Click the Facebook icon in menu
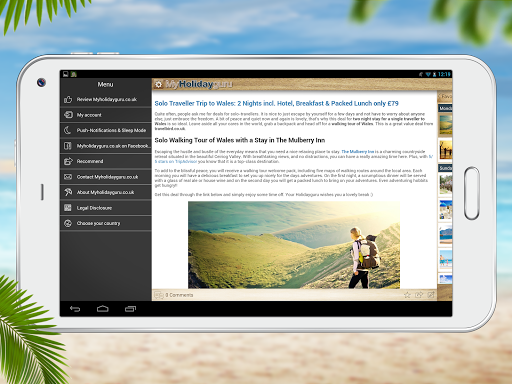Image resolution: width=512 pixels, height=384 pixels. 68,146
